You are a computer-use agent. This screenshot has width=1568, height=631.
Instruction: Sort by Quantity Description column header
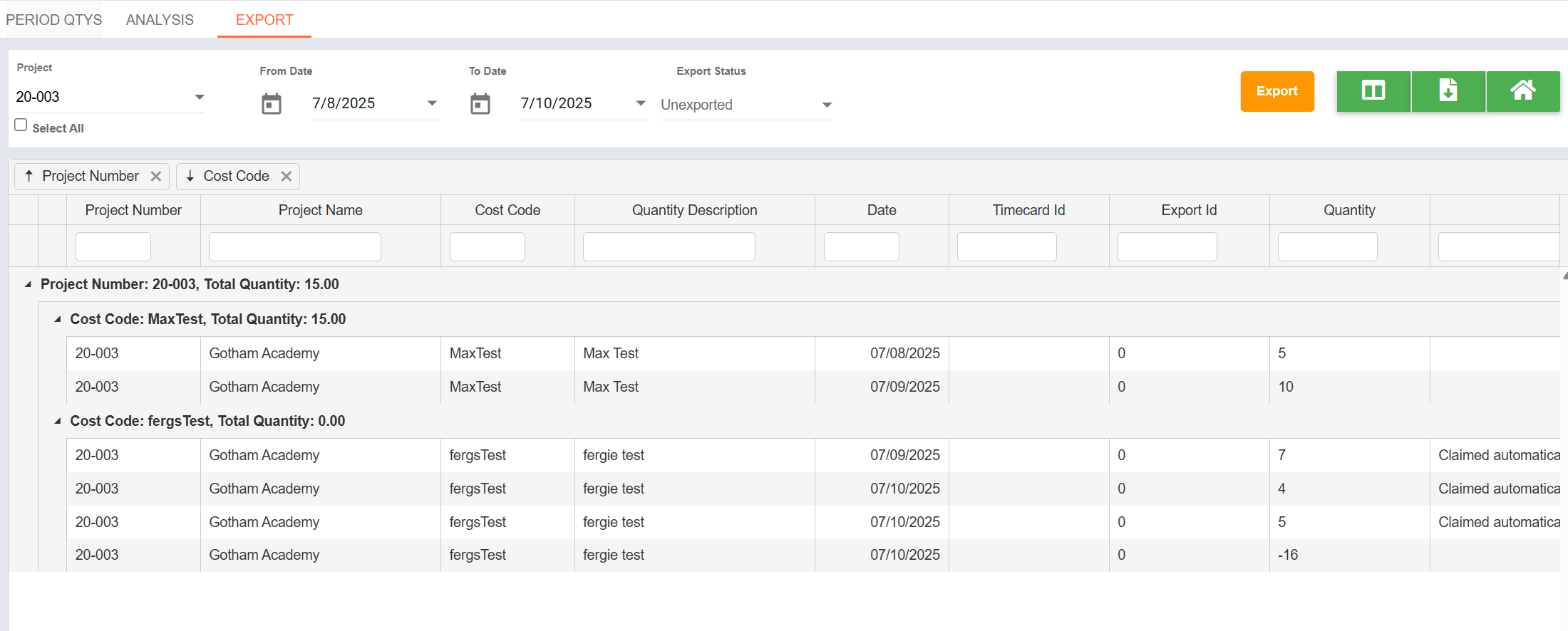coord(695,210)
